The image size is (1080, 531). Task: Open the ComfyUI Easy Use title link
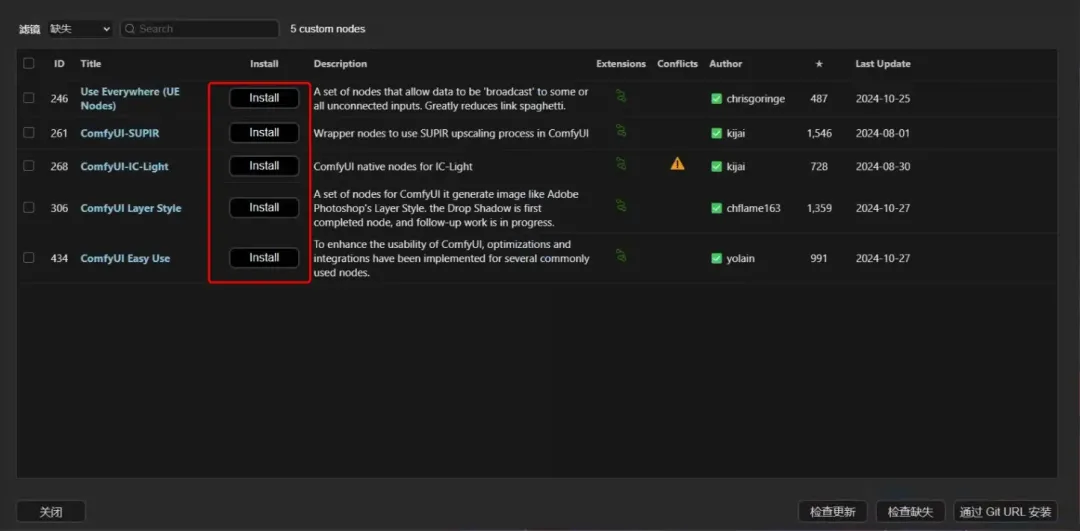click(x=125, y=258)
